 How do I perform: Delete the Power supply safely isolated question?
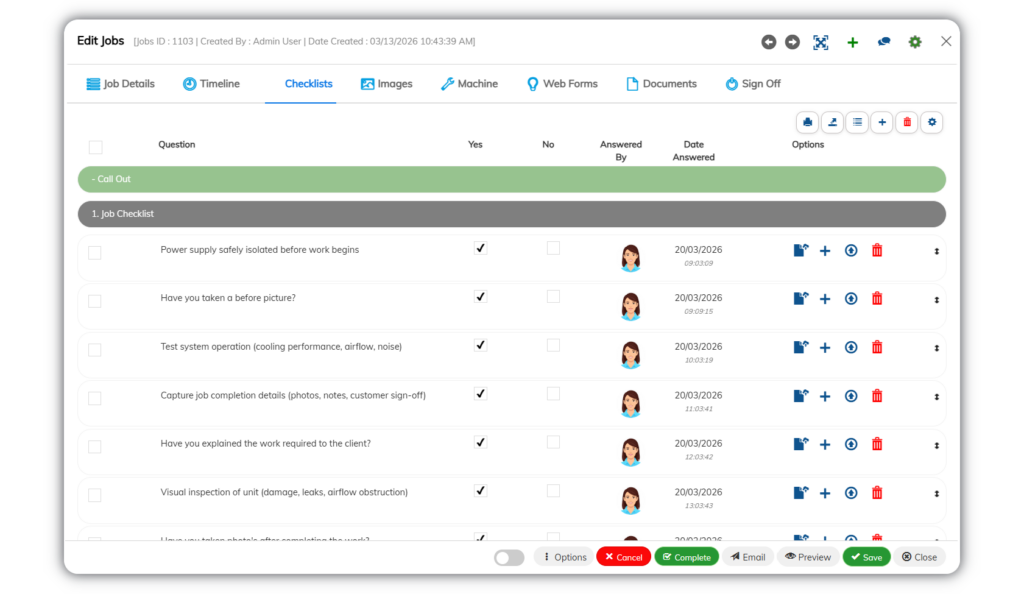click(x=877, y=250)
